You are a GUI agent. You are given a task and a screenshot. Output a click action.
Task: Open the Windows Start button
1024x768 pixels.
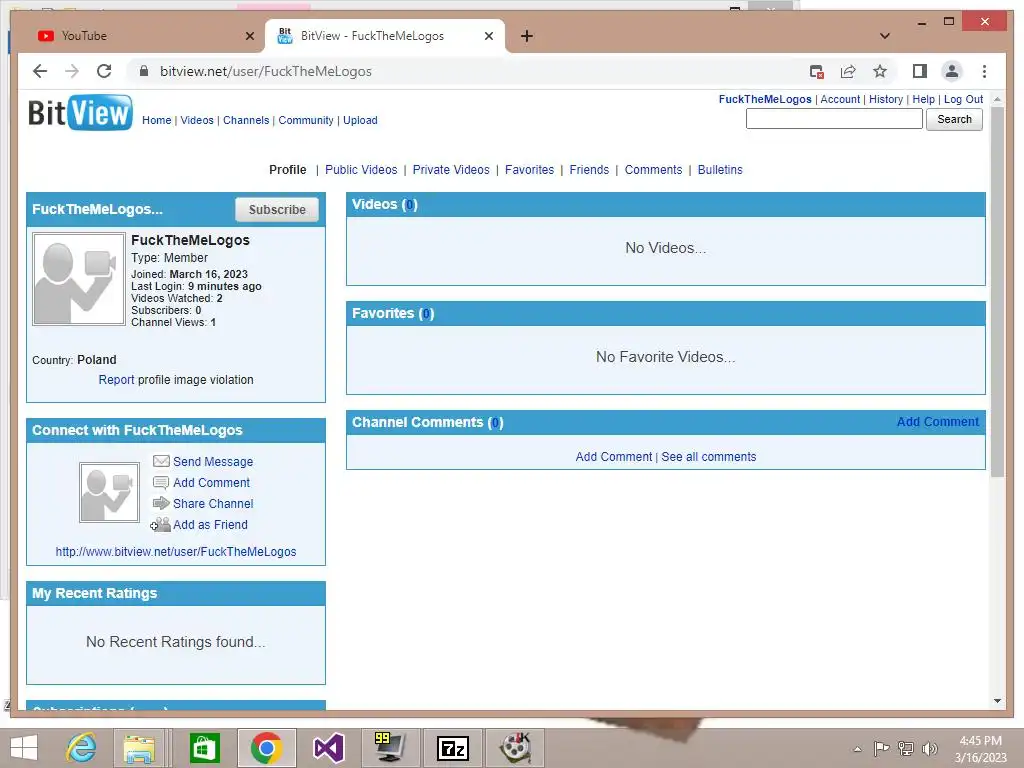click(24, 748)
